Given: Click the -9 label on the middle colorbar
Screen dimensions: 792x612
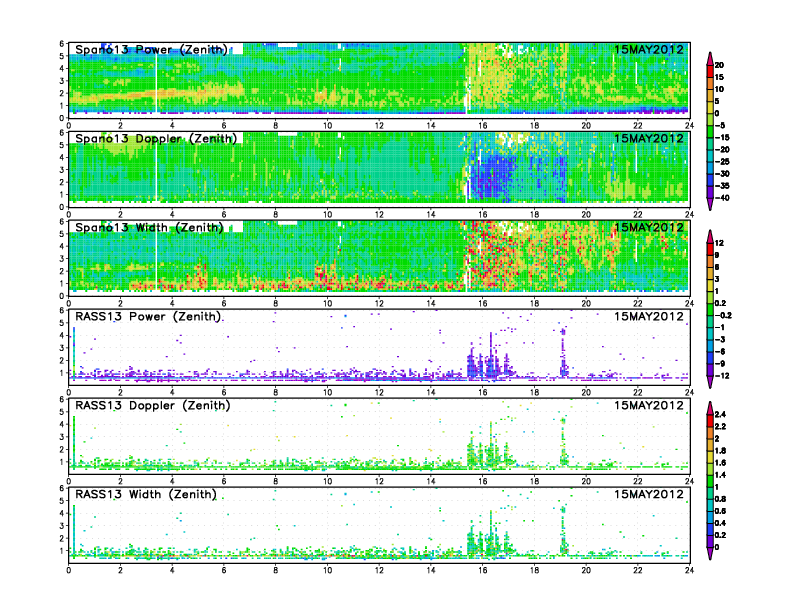Looking at the screenshot, I should tap(720, 364).
